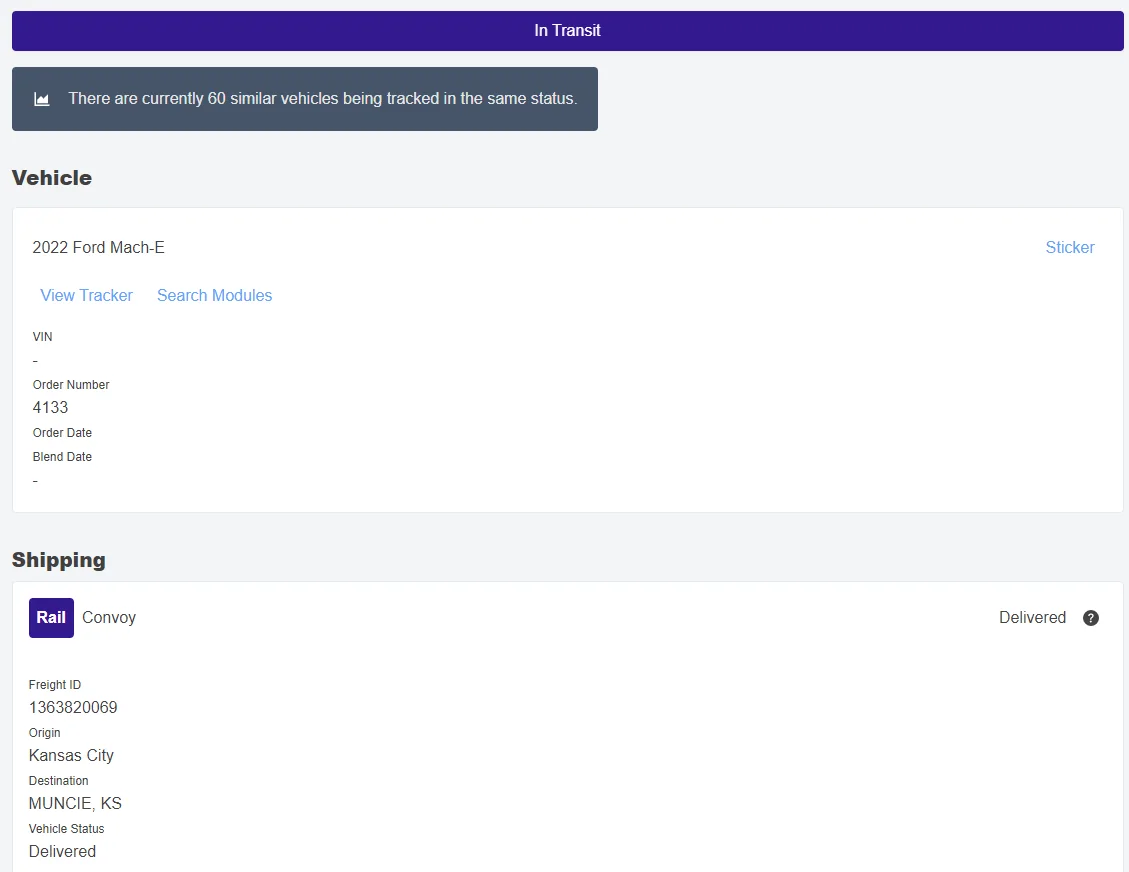The height and width of the screenshot is (872, 1129).
Task: Open the View Tracker link
Action: click(86, 295)
